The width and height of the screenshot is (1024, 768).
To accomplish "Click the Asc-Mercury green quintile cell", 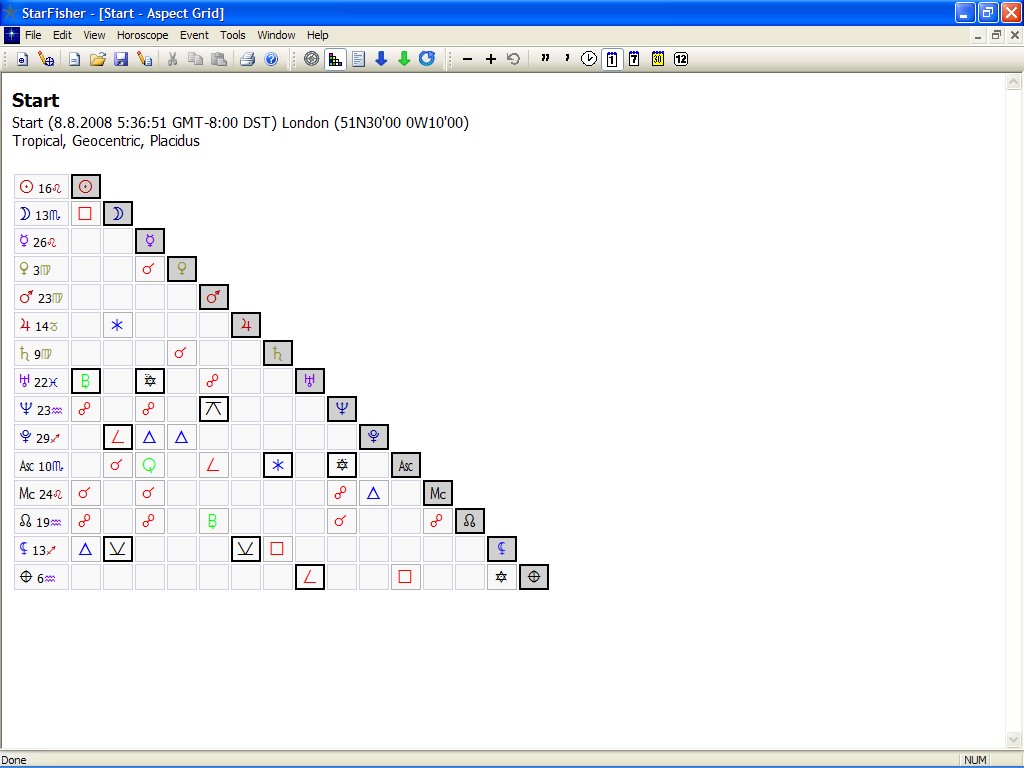I will click(x=150, y=465).
